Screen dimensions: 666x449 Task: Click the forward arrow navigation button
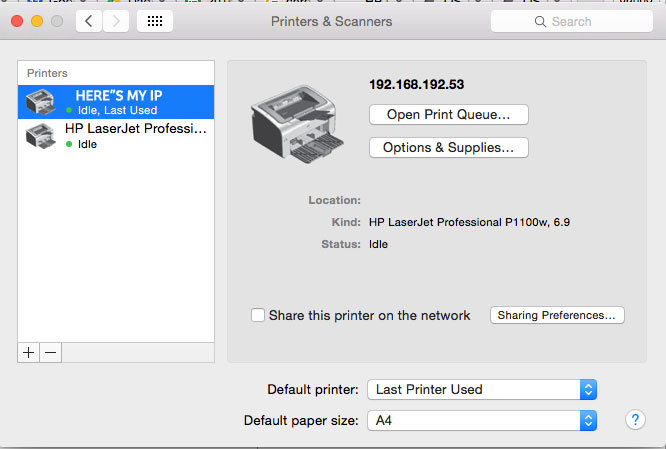coord(116,21)
